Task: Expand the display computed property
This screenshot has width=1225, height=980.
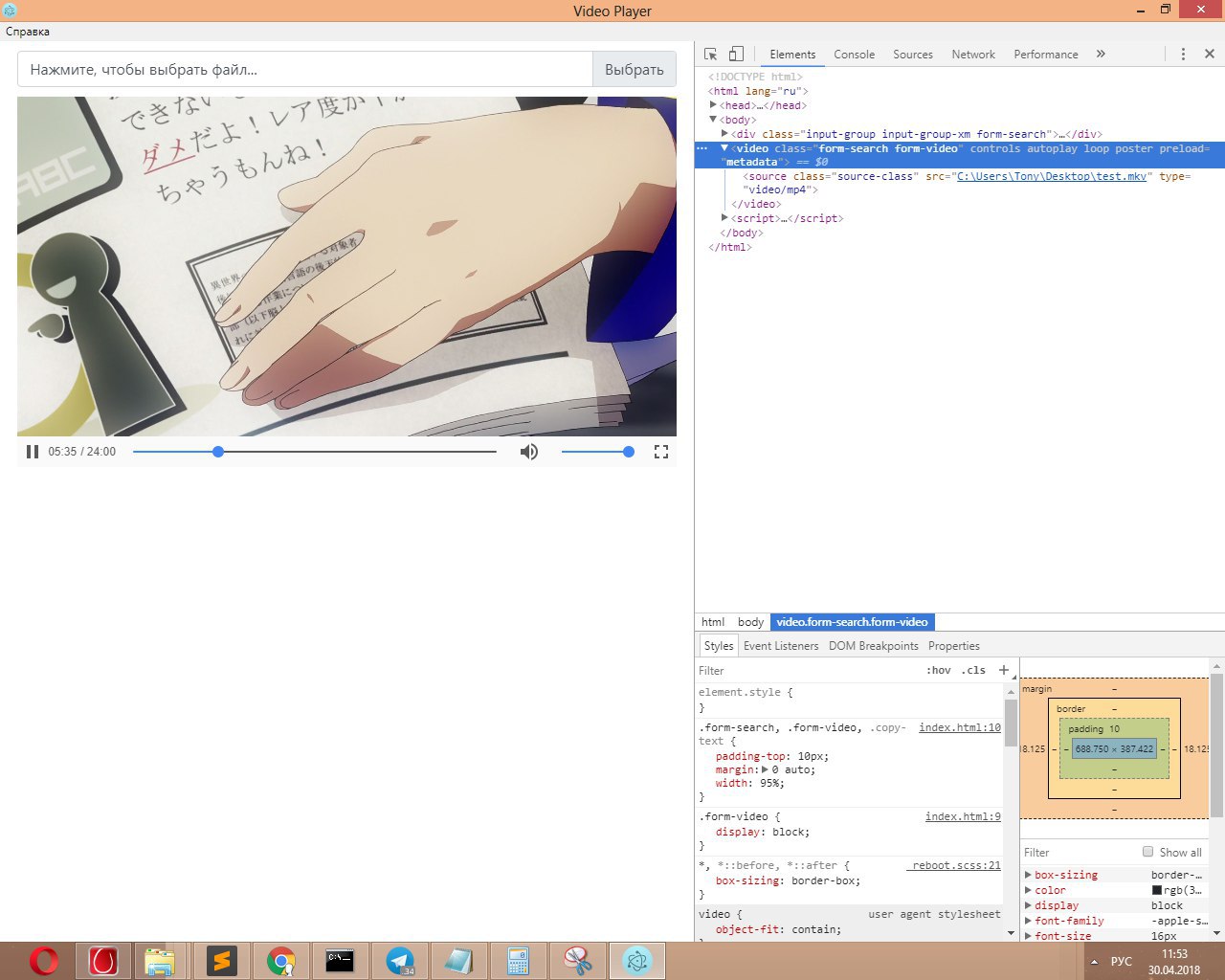Action: (x=1028, y=905)
